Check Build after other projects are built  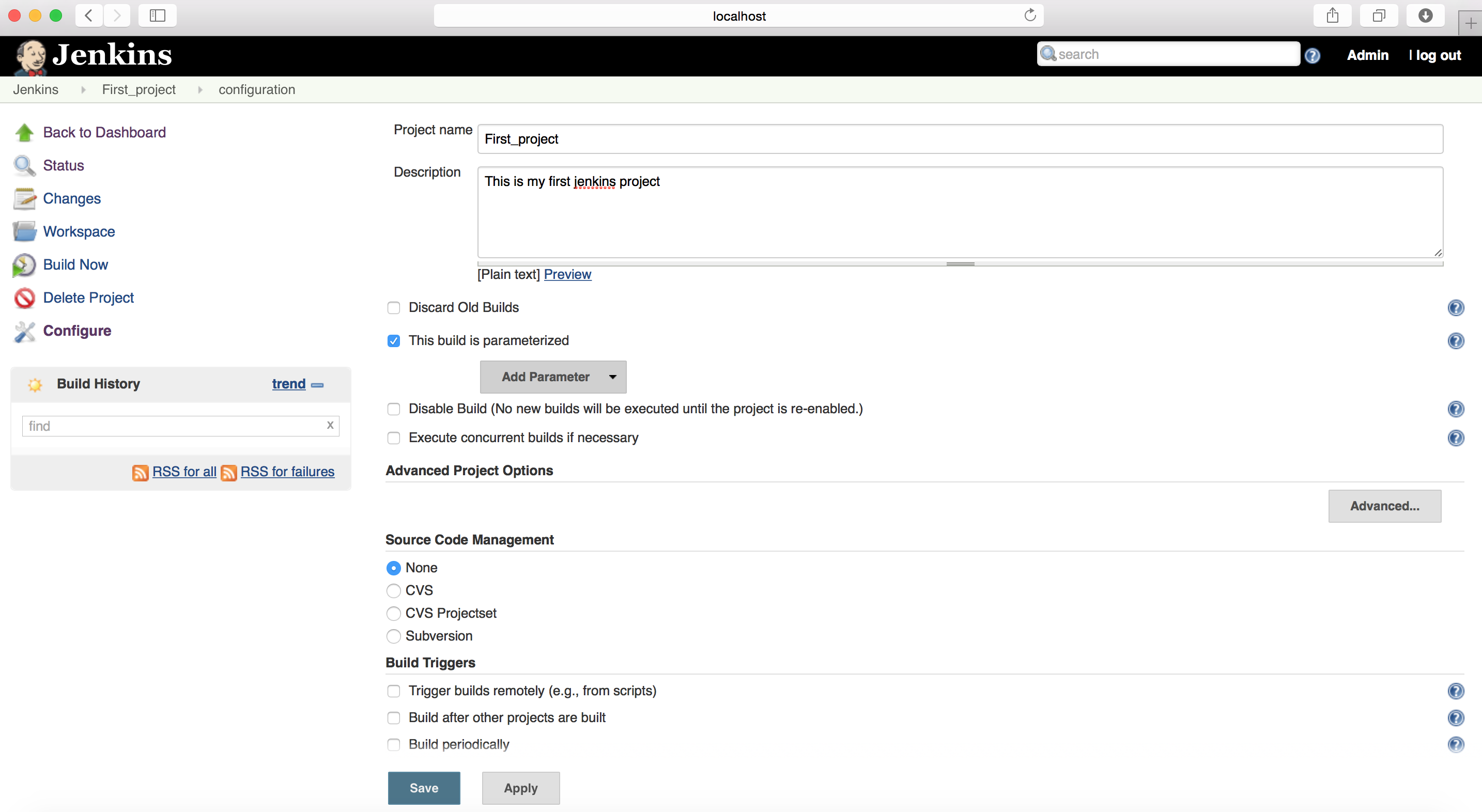(394, 717)
